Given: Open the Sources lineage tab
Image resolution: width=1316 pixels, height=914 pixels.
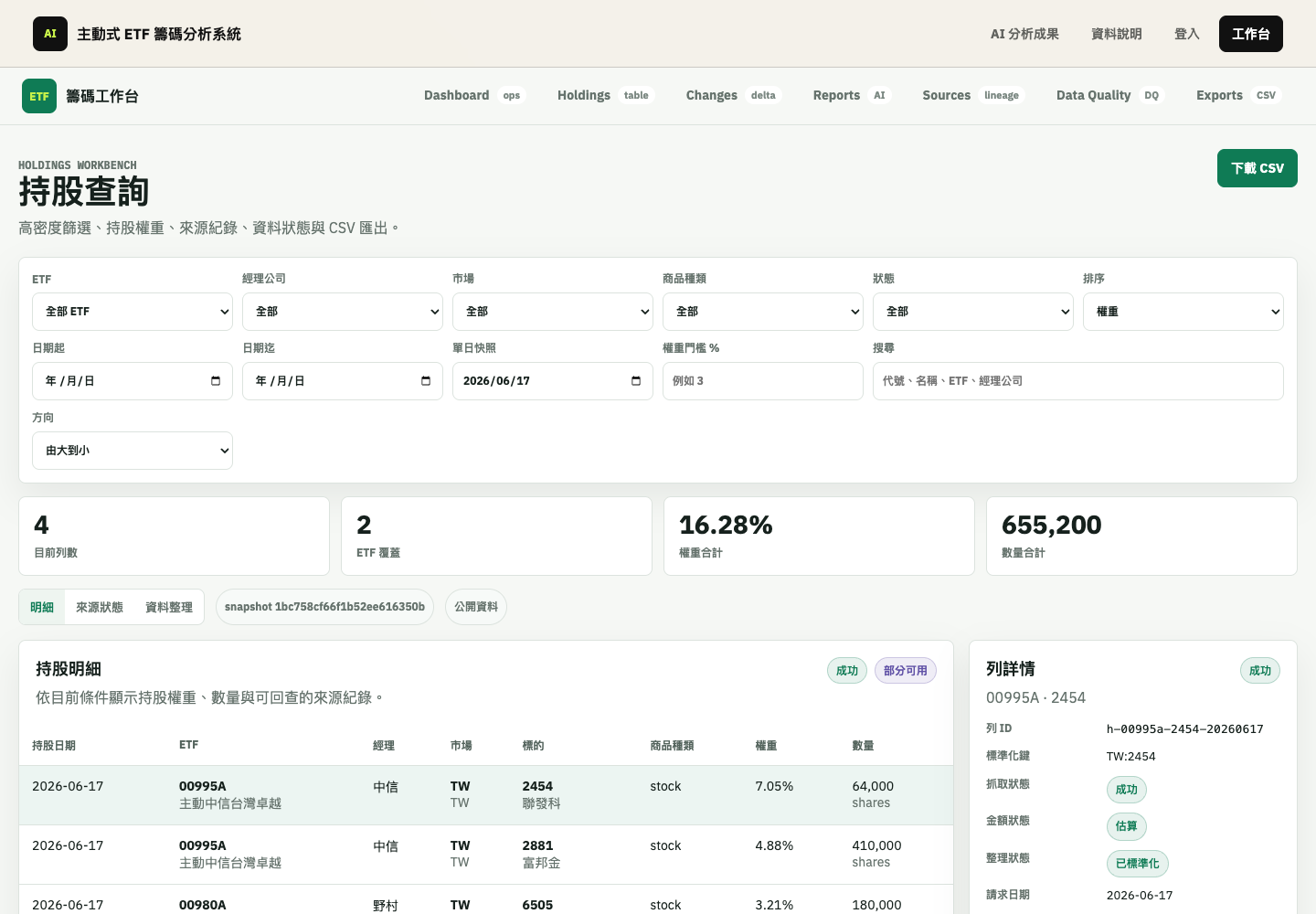Looking at the screenshot, I should pos(973,95).
